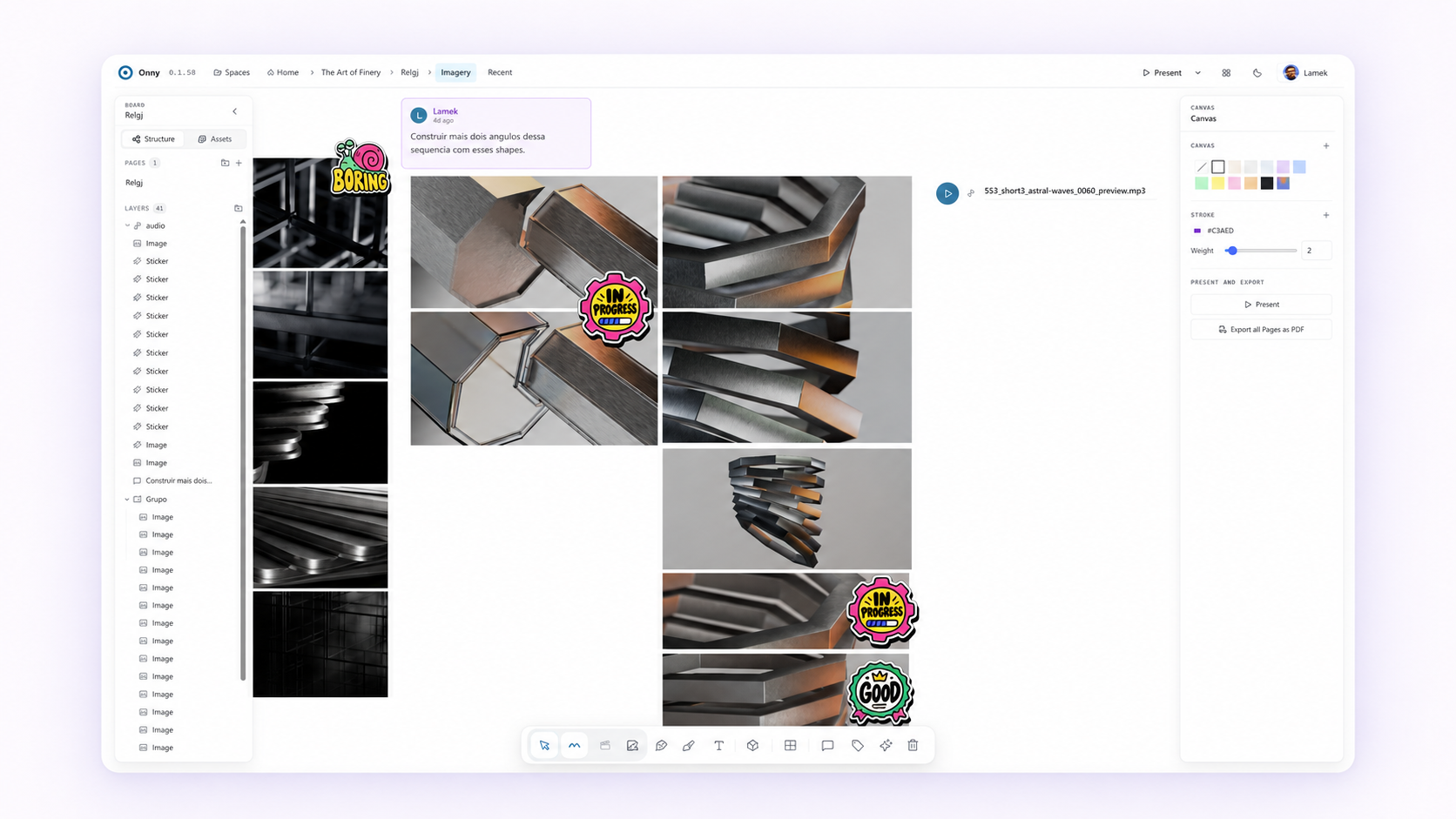Select the freehand squiggle draw tool
1456x819 pixels.
(x=575, y=745)
